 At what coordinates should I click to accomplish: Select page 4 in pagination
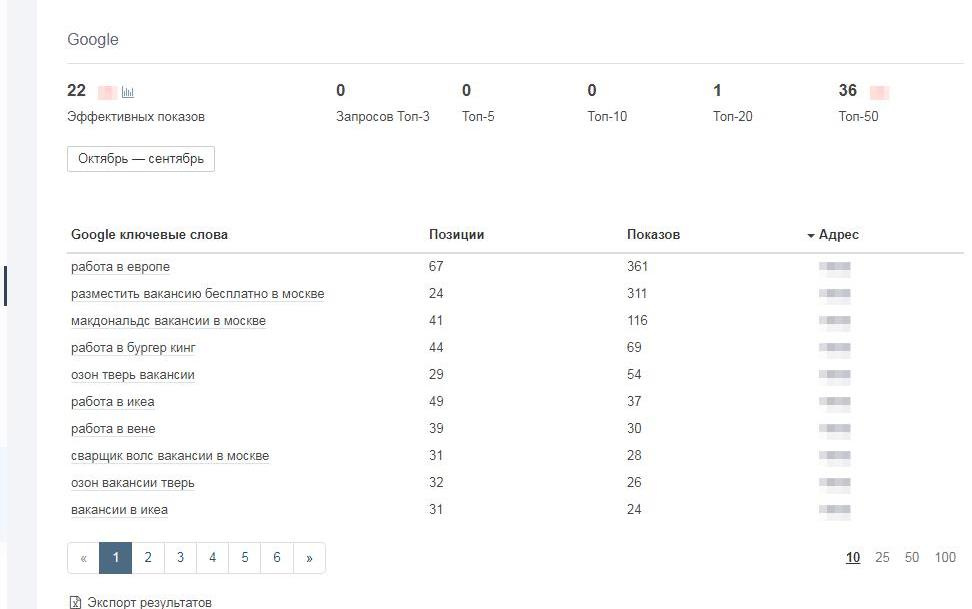point(212,558)
